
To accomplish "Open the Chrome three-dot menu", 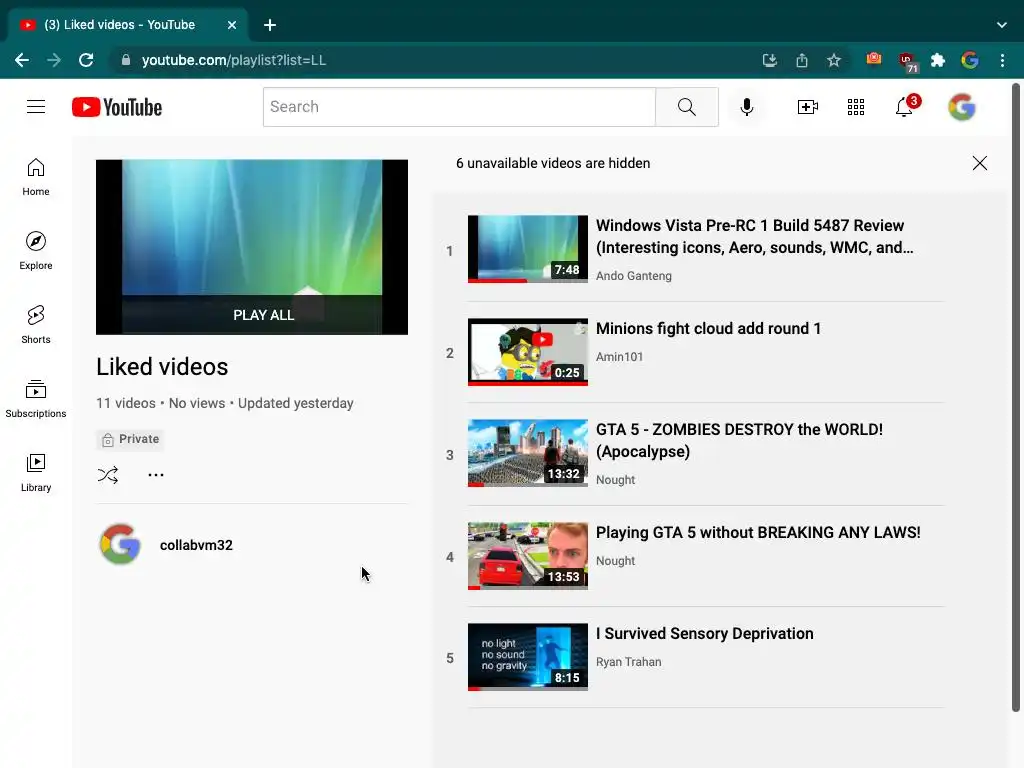I will pyautogui.click(x=1002, y=61).
